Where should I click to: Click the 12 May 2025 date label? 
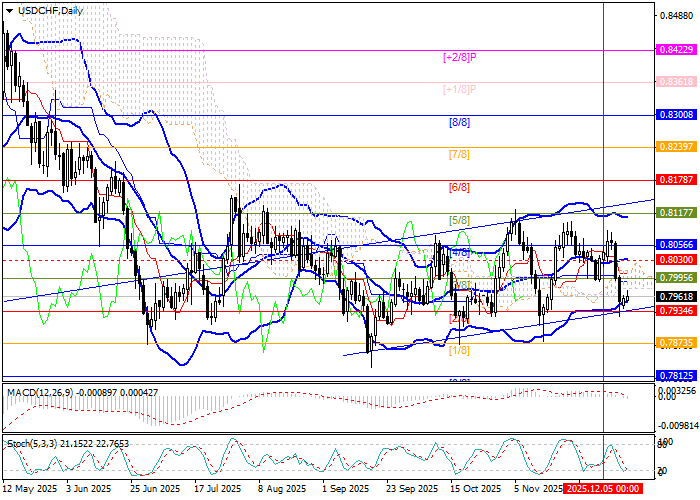click(x=30, y=489)
